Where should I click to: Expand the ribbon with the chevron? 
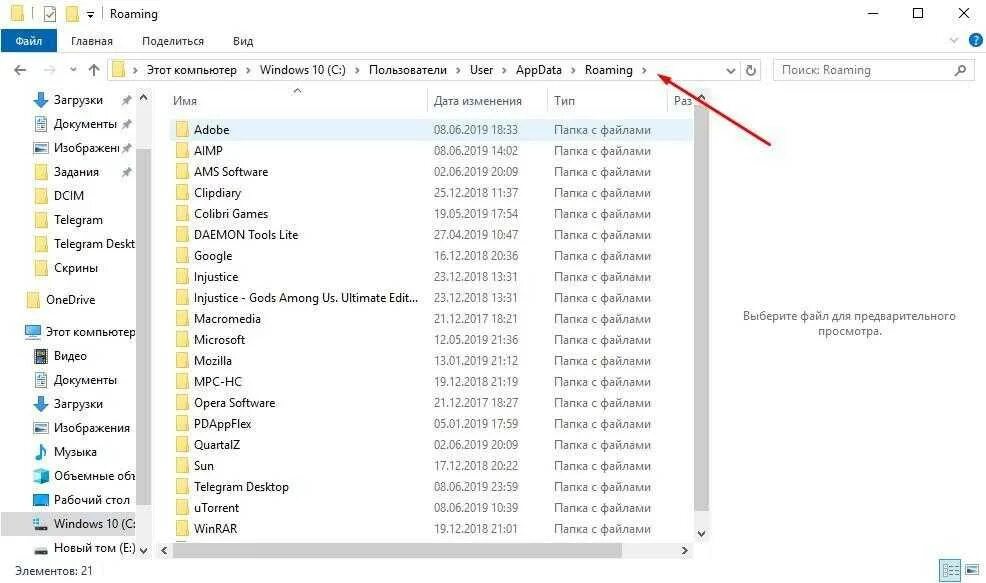(954, 40)
